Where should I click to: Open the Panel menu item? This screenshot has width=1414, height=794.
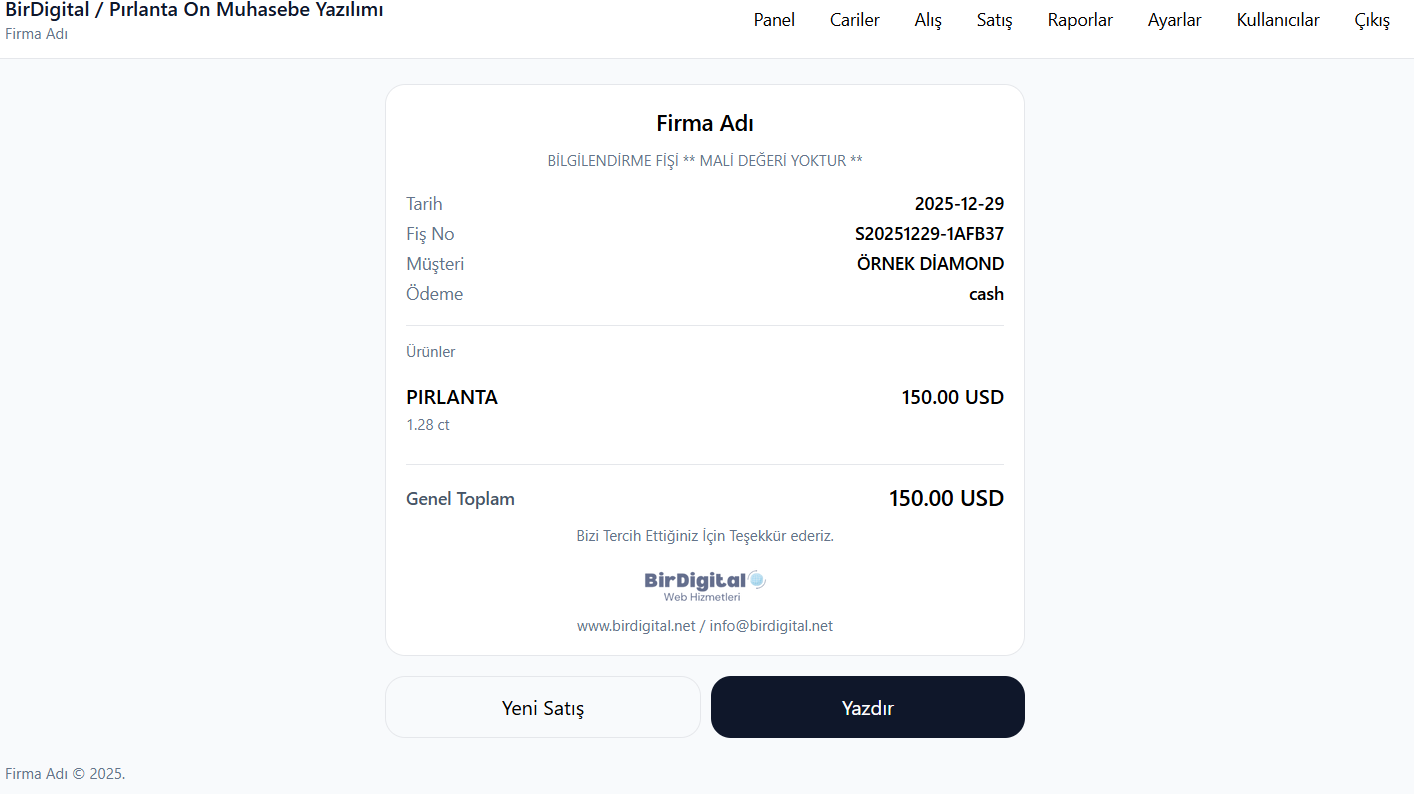tap(774, 20)
